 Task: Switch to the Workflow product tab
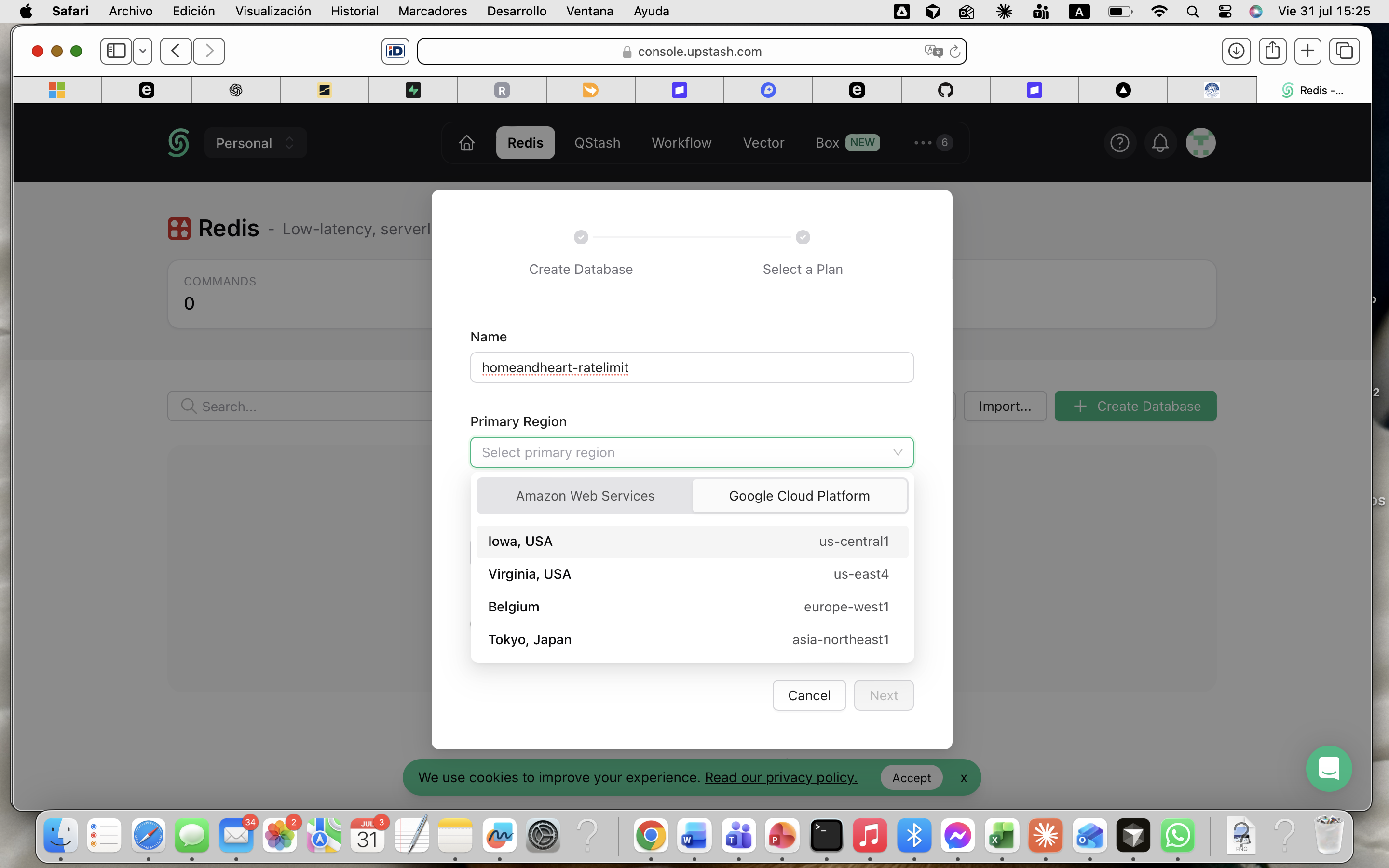tap(681, 143)
